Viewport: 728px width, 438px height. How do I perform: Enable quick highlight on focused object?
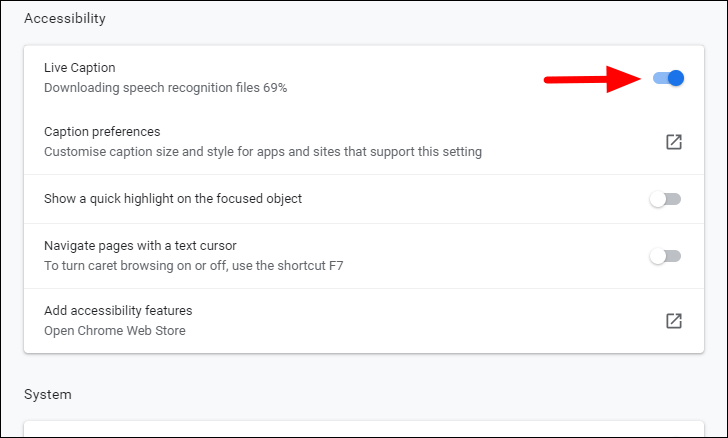click(x=665, y=199)
